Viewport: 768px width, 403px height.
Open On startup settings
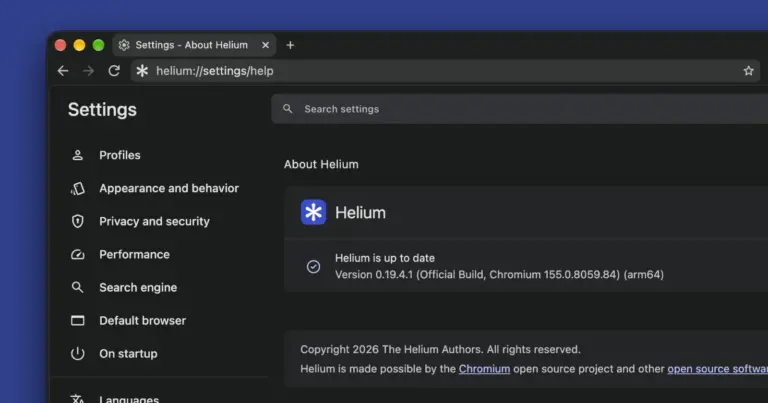[x=128, y=354]
